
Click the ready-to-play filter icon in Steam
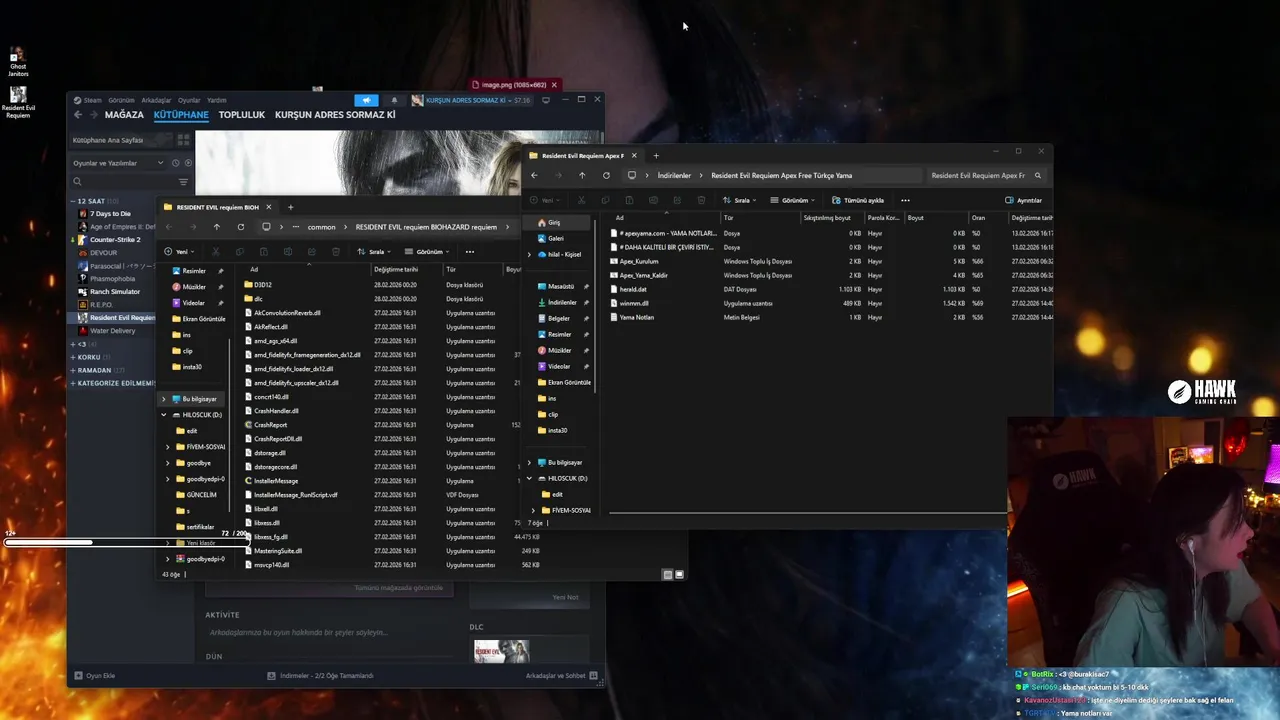[x=186, y=163]
